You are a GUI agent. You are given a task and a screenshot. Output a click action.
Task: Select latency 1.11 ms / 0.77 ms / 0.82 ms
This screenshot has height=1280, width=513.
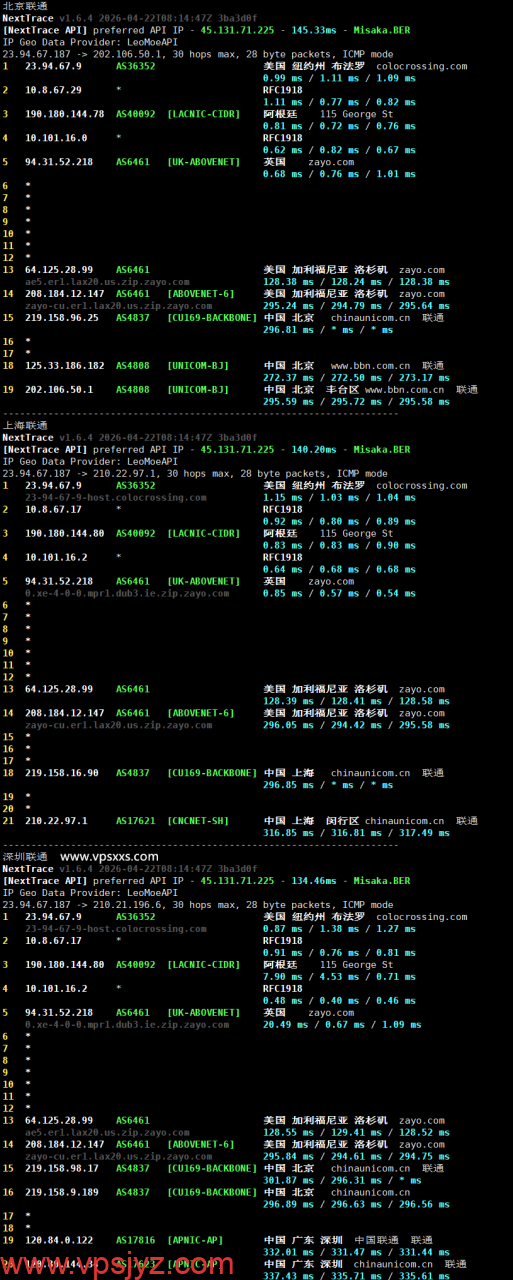click(340, 102)
